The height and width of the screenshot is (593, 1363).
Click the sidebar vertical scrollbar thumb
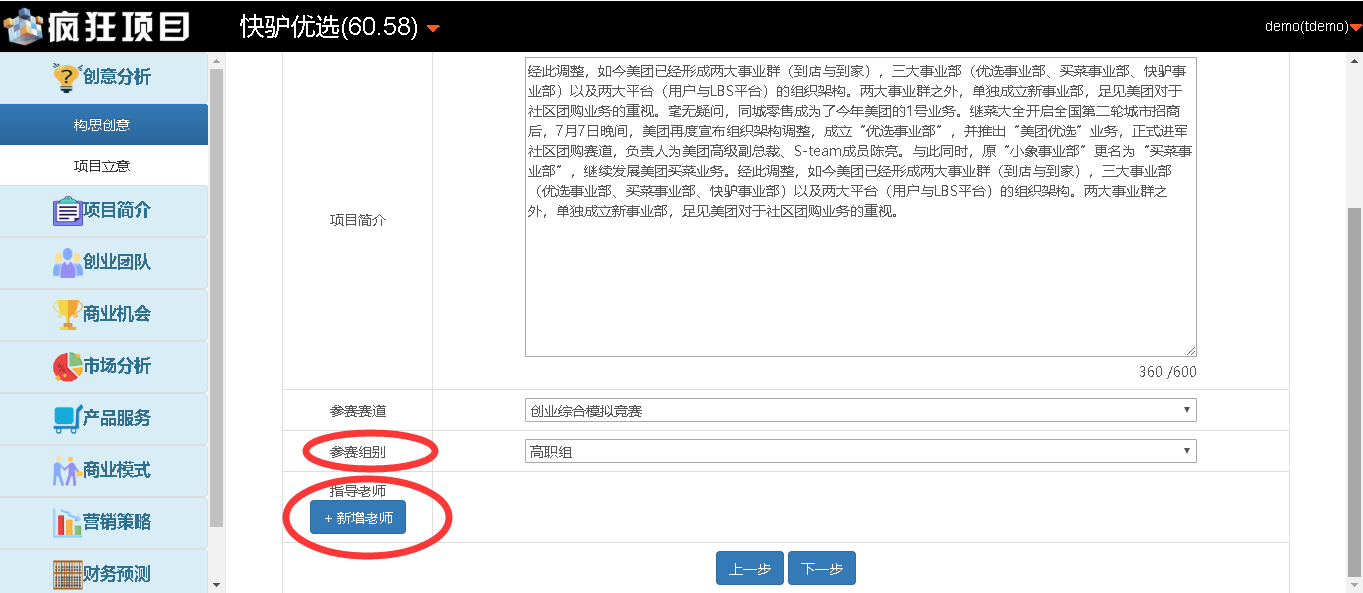216,298
